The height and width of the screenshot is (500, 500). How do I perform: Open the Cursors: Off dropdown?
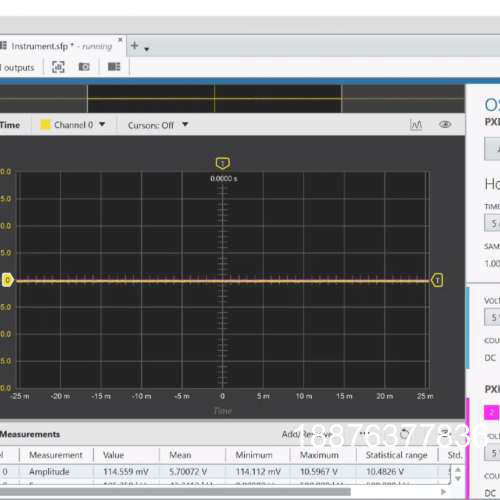point(158,125)
